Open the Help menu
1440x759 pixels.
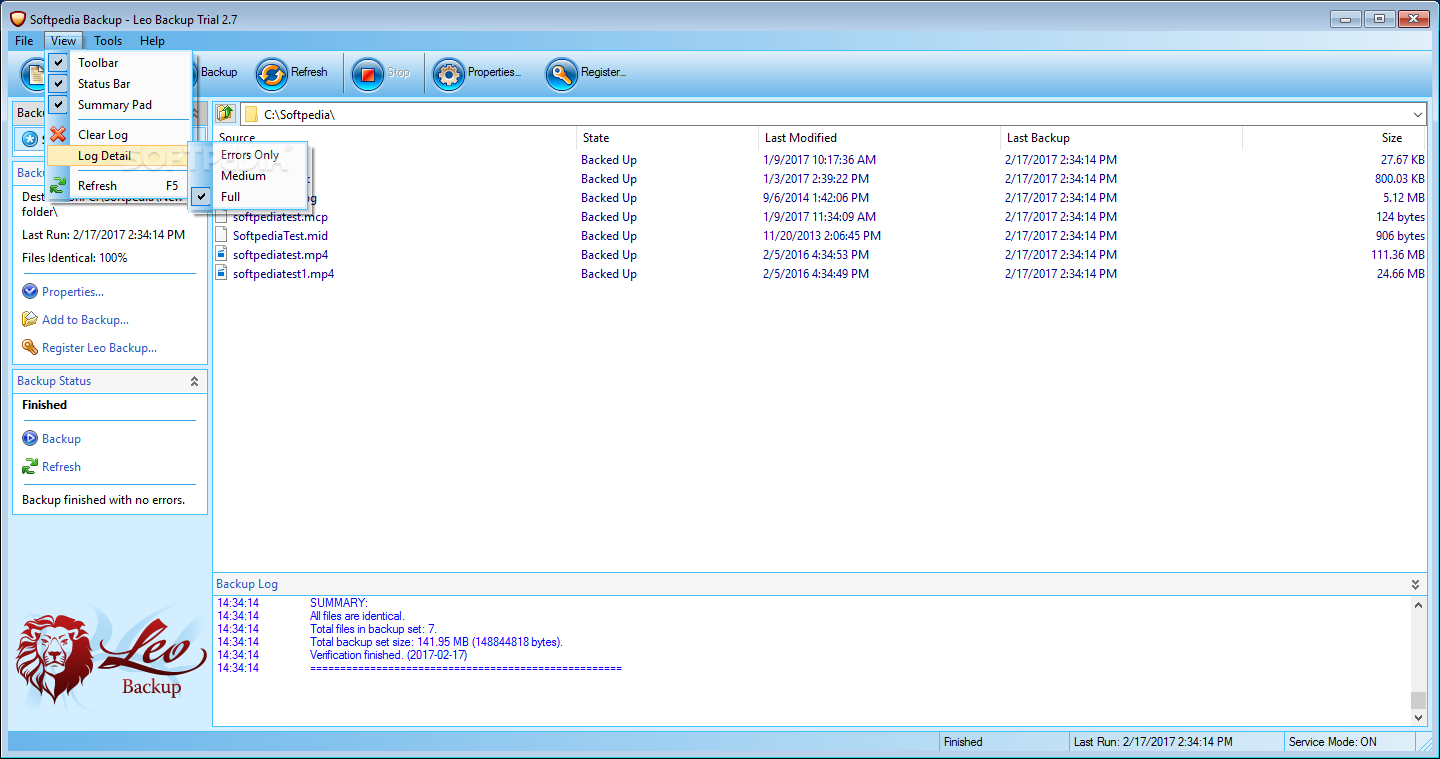pos(152,41)
